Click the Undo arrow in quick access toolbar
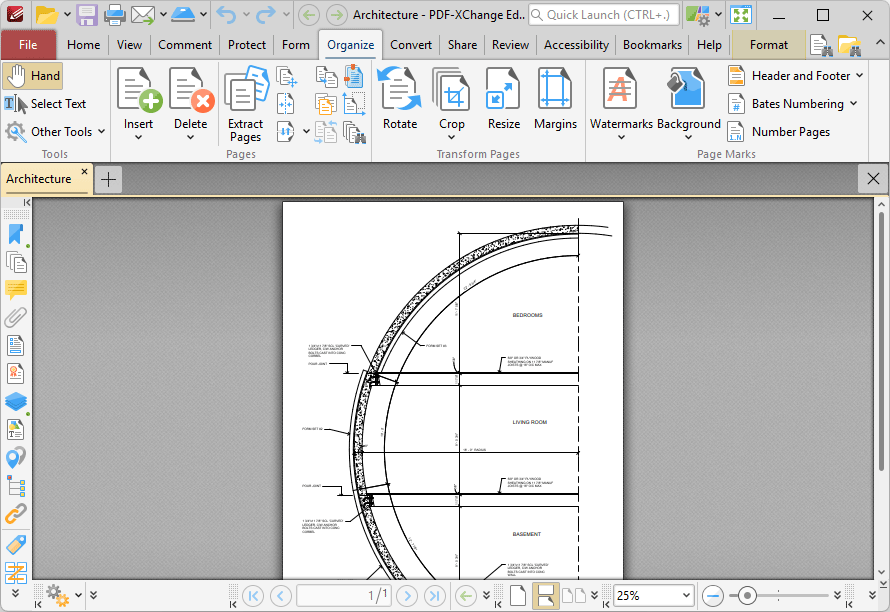 [x=226, y=15]
